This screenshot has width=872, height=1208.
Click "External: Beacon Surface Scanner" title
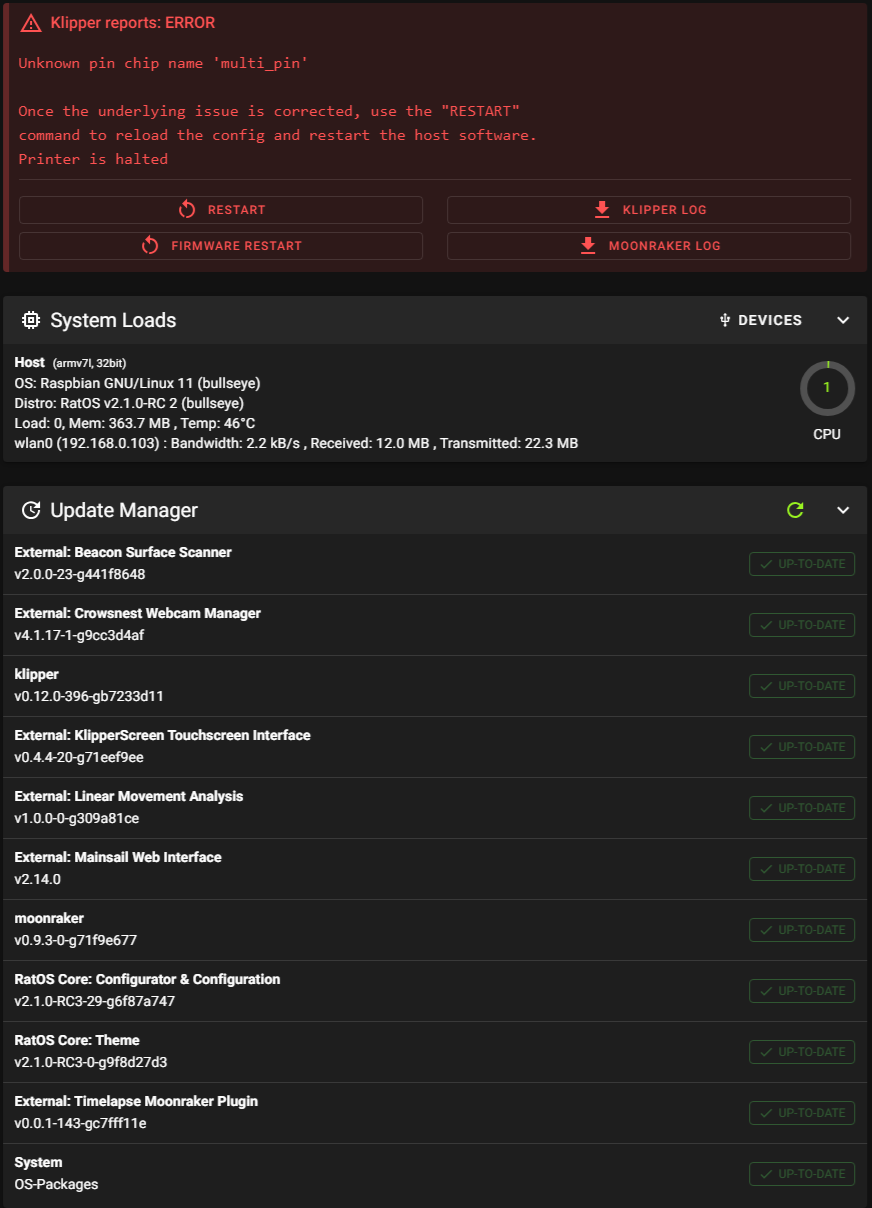[123, 552]
